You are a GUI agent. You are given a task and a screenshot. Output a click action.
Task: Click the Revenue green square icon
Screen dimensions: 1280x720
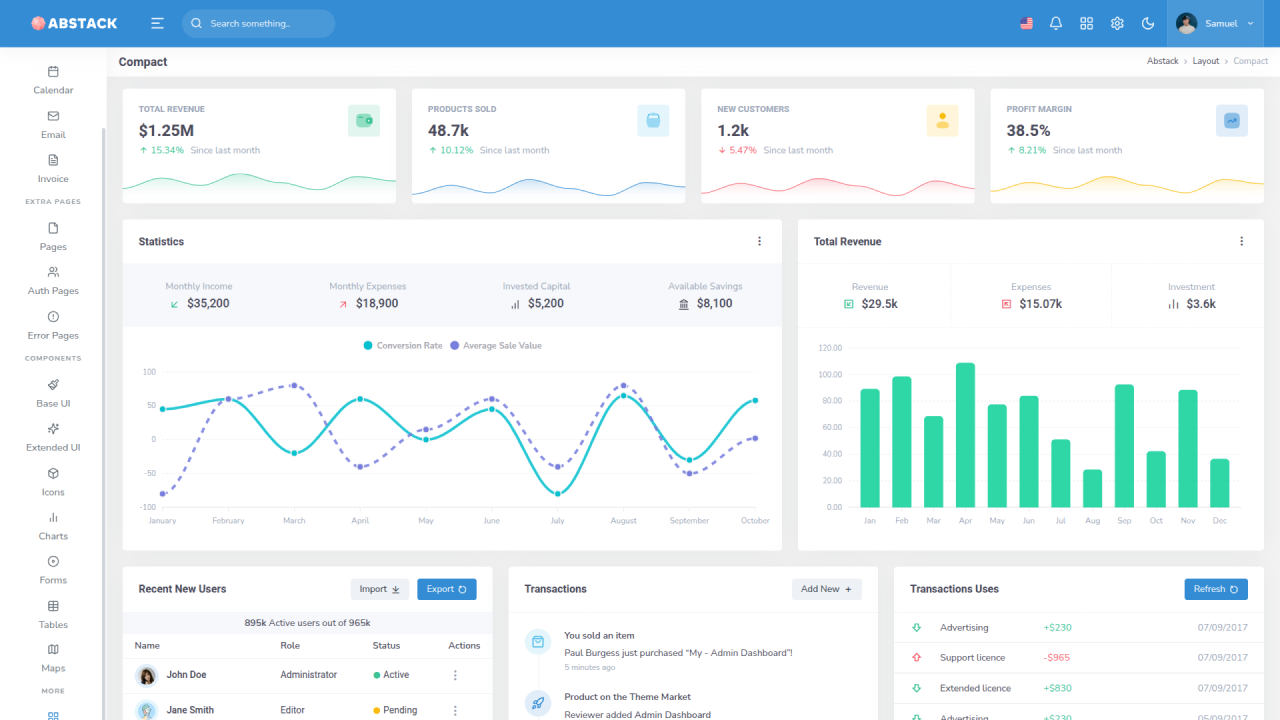[849, 304]
